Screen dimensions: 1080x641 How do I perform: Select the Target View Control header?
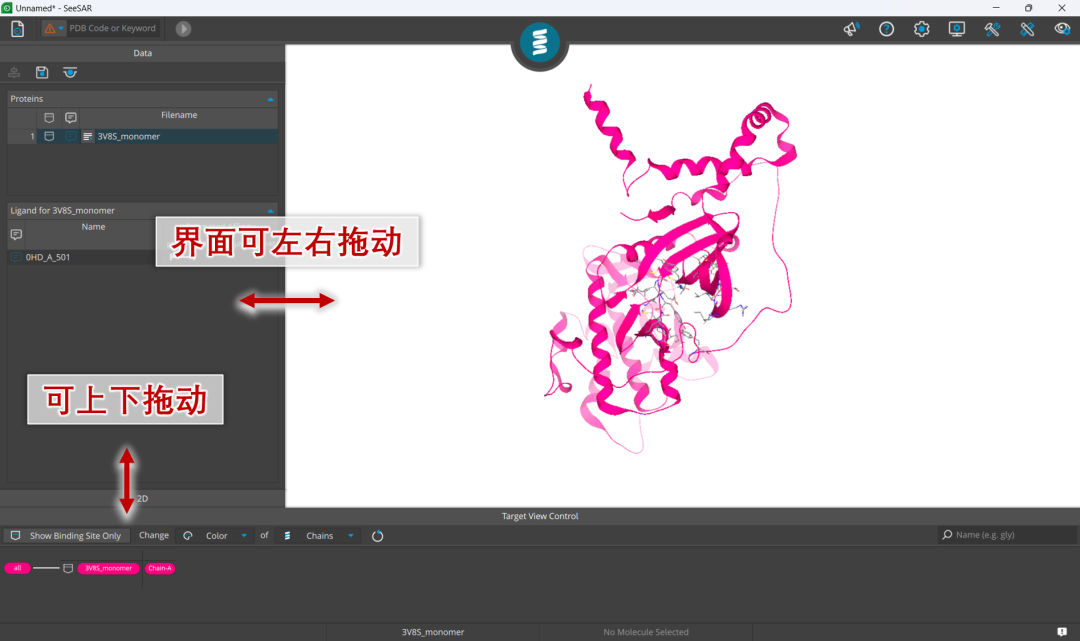click(x=540, y=516)
